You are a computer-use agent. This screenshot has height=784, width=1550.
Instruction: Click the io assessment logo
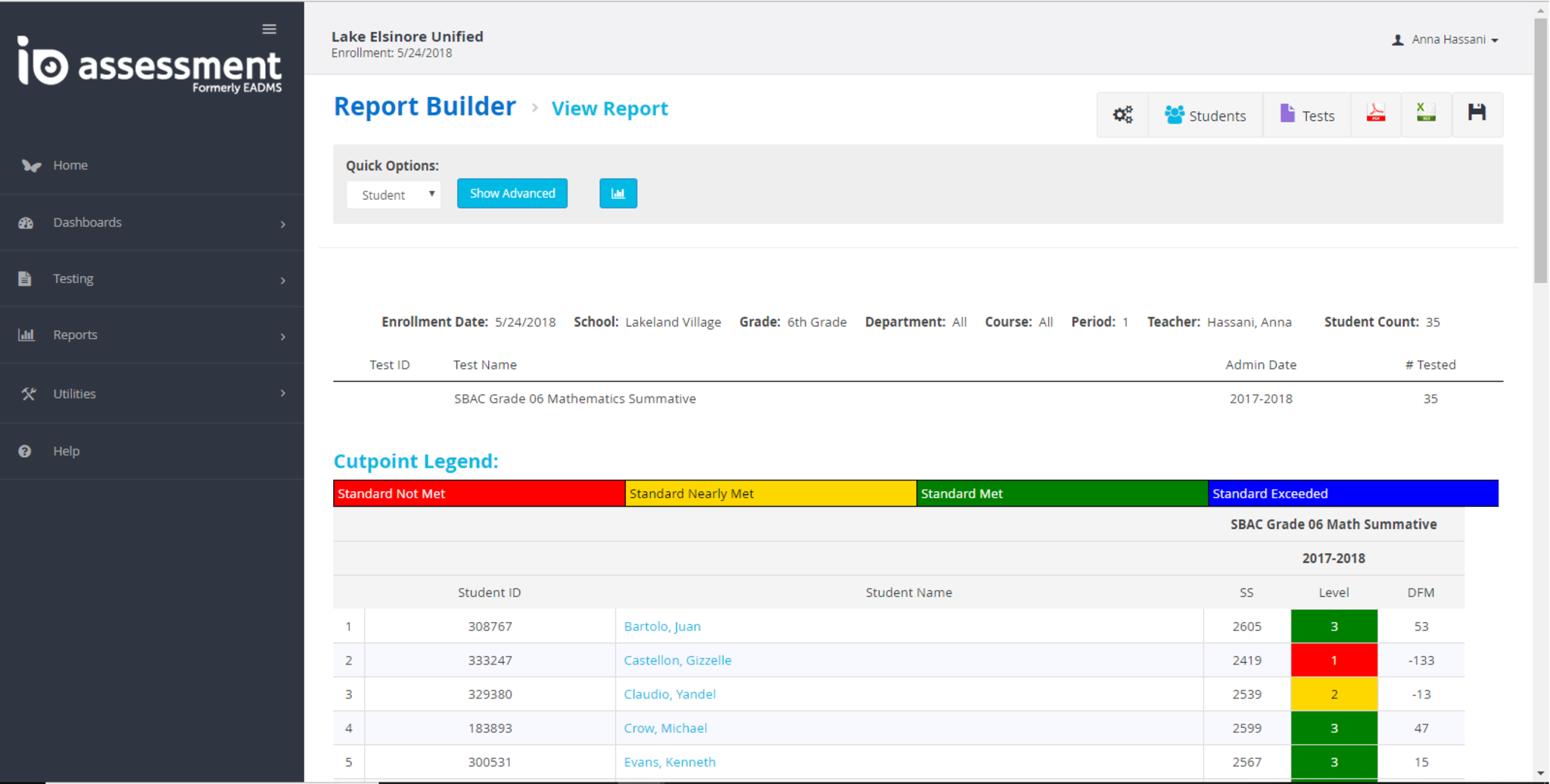pos(150,66)
